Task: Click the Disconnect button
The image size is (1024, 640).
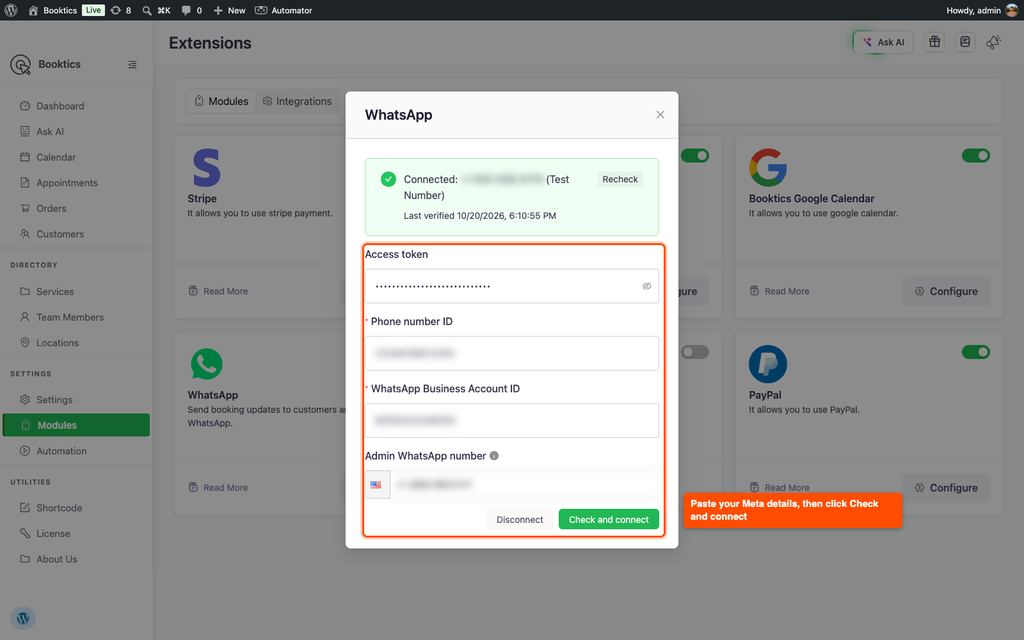Action: point(519,519)
